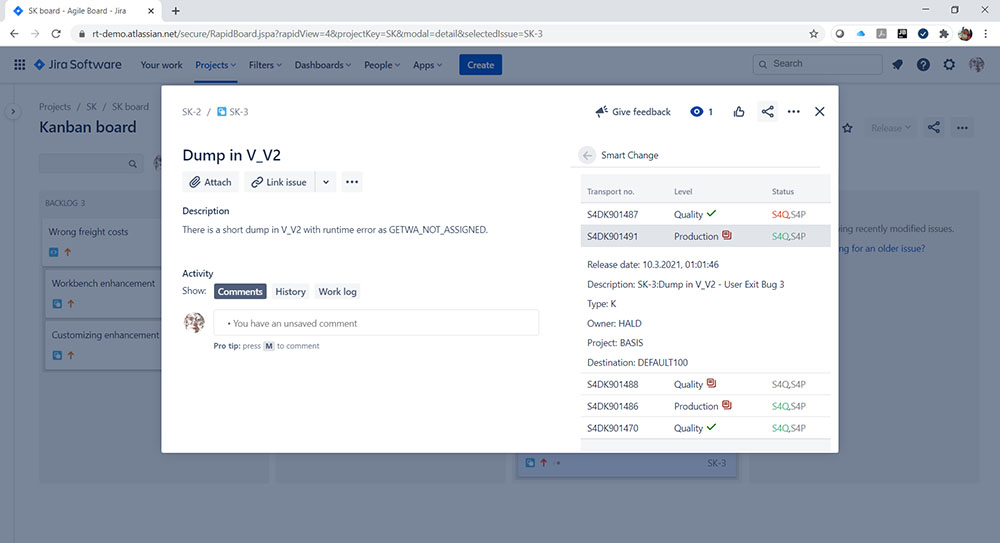Viewport: 1000px width, 543px height.
Task: Click the green checkmark for S4DK901487
Action: [711, 213]
